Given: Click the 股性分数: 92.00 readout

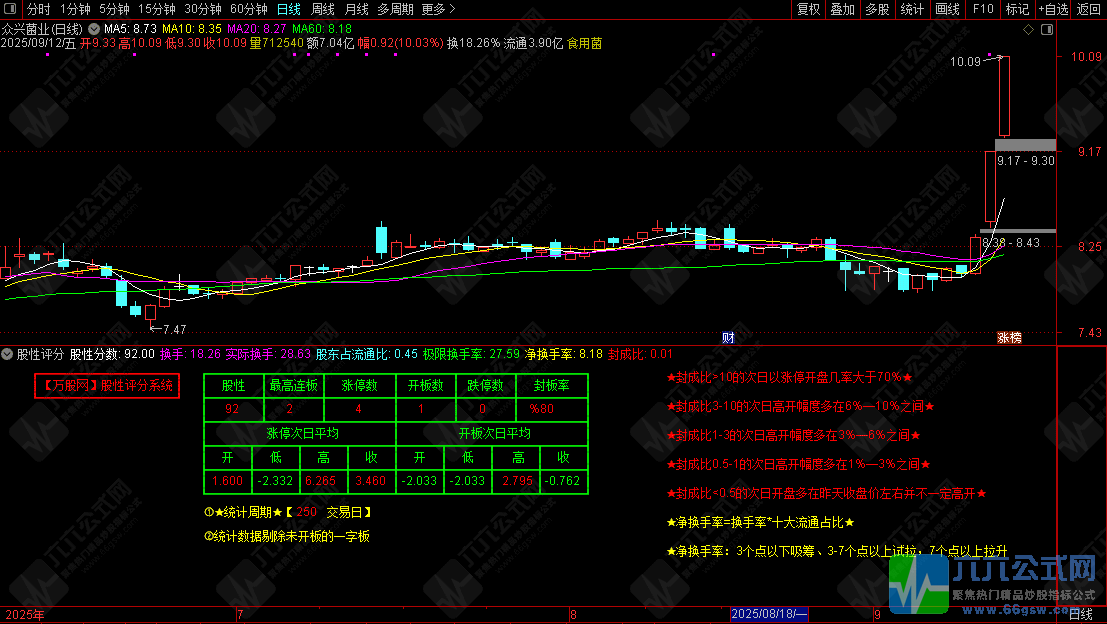Looking at the screenshot, I should point(112,354).
